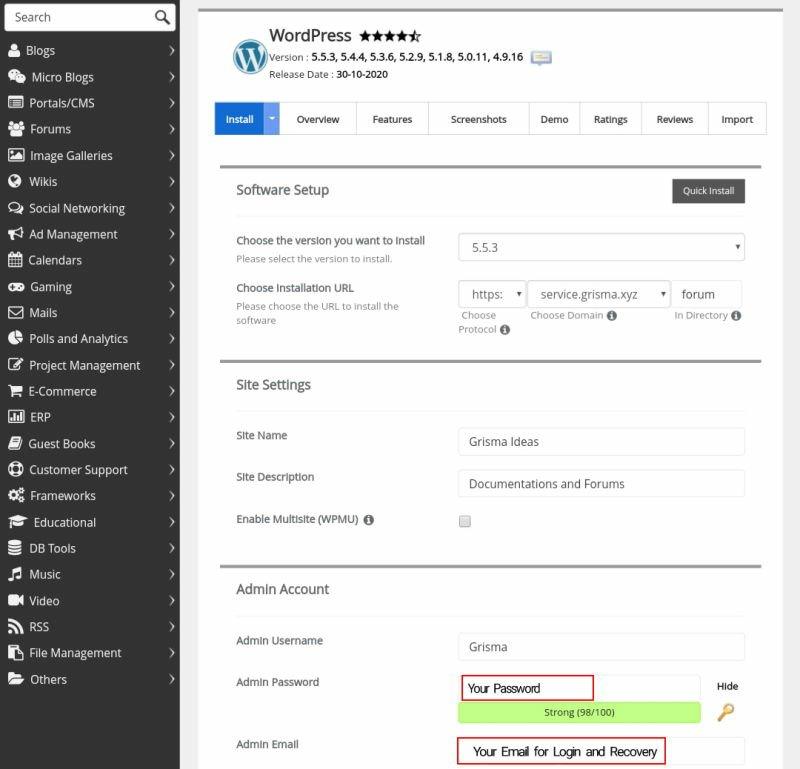Click the Gaming controller icon
This screenshot has height=769, width=800.
16,287
